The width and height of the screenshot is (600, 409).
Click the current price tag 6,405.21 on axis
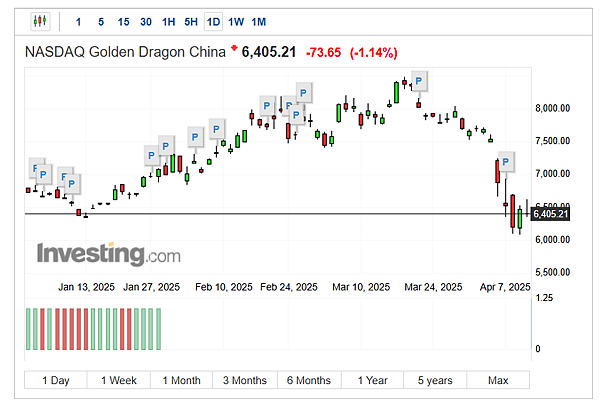coord(551,214)
